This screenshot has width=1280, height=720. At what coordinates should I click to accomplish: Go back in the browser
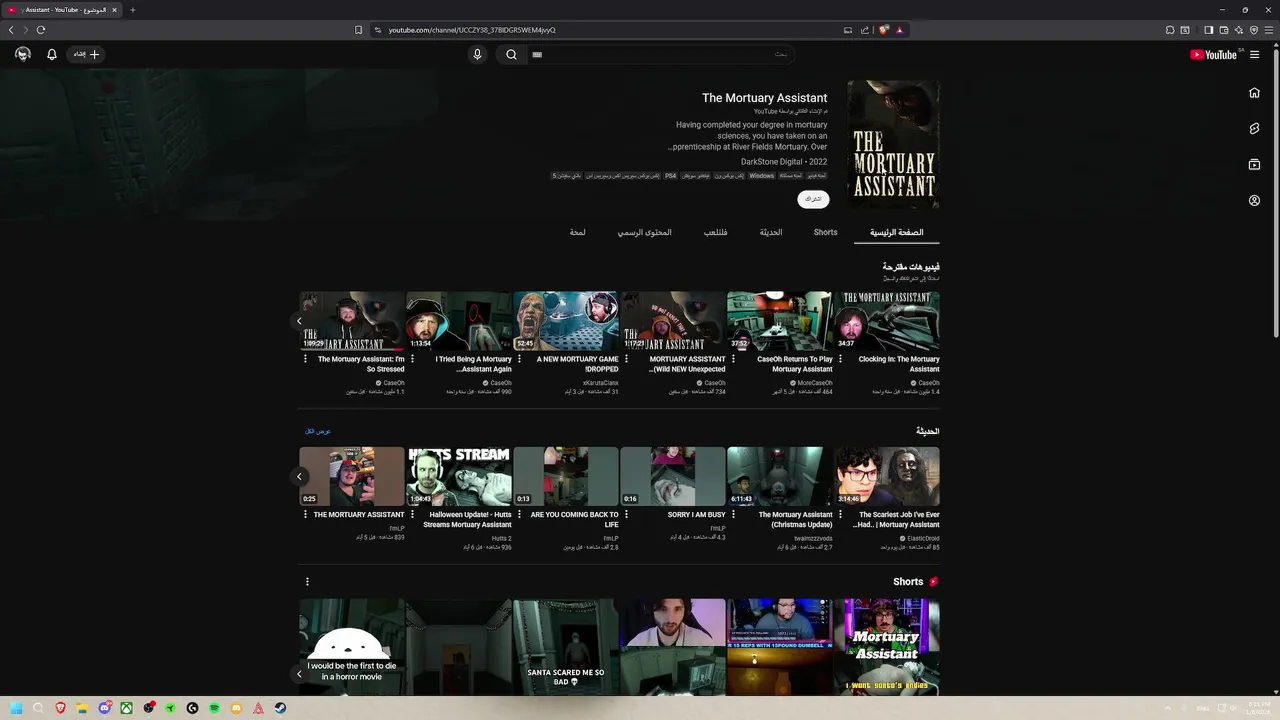(x=11, y=30)
